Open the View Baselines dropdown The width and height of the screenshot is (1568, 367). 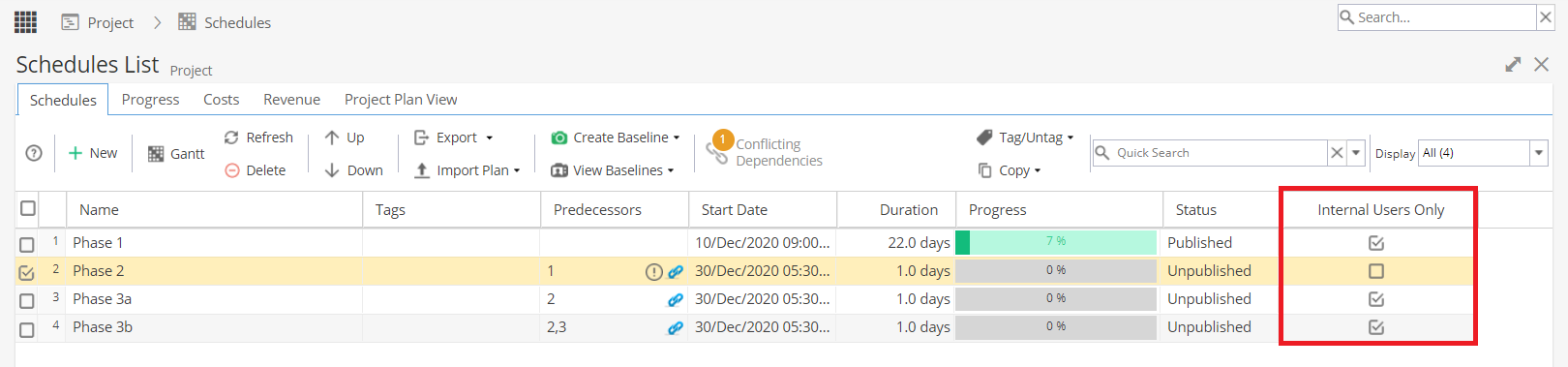[x=613, y=170]
